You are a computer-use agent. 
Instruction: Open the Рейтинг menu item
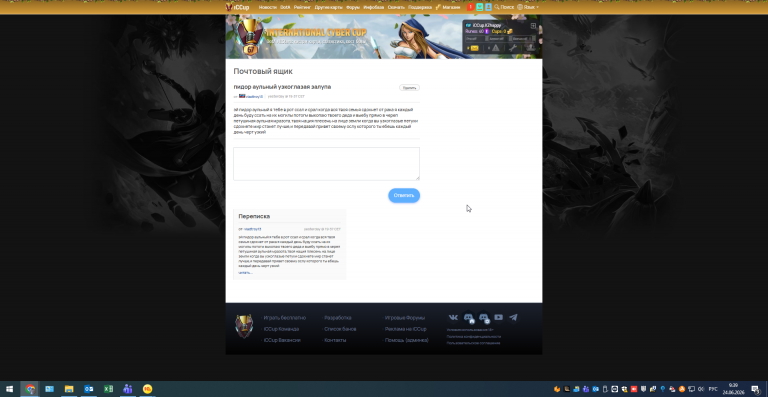click(x=302, y=7)
